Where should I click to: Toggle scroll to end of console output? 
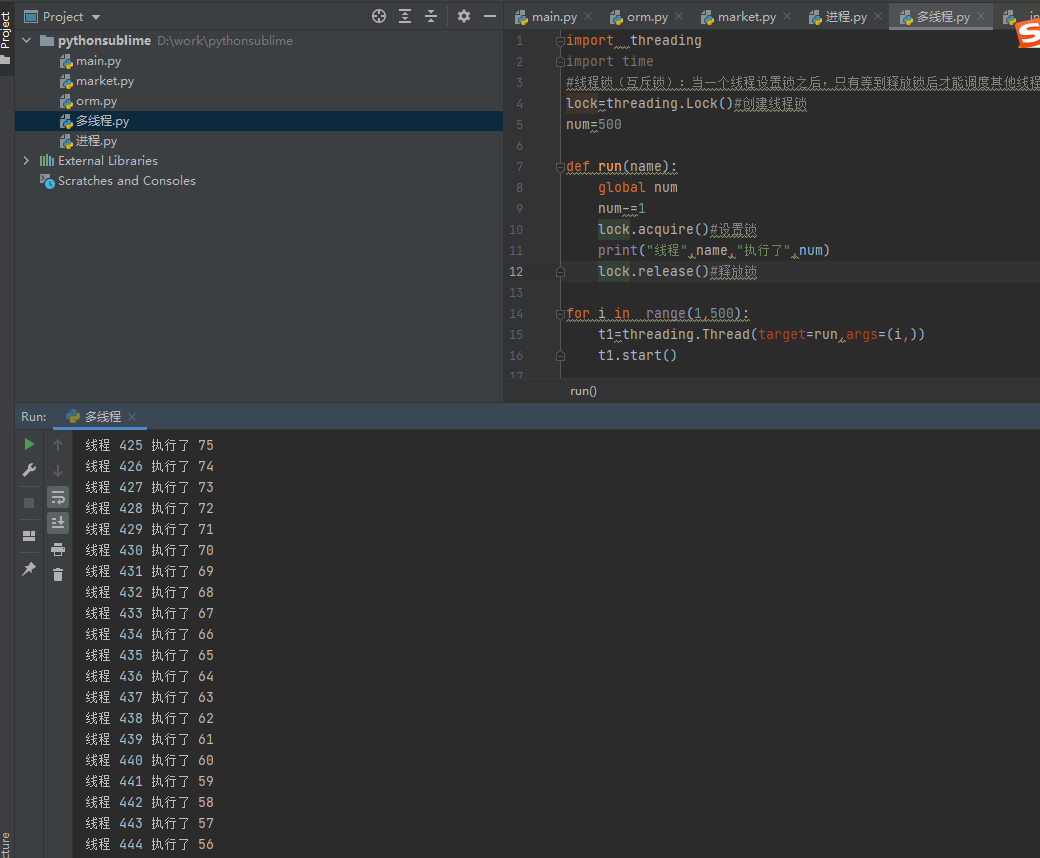tap(58, 522)
